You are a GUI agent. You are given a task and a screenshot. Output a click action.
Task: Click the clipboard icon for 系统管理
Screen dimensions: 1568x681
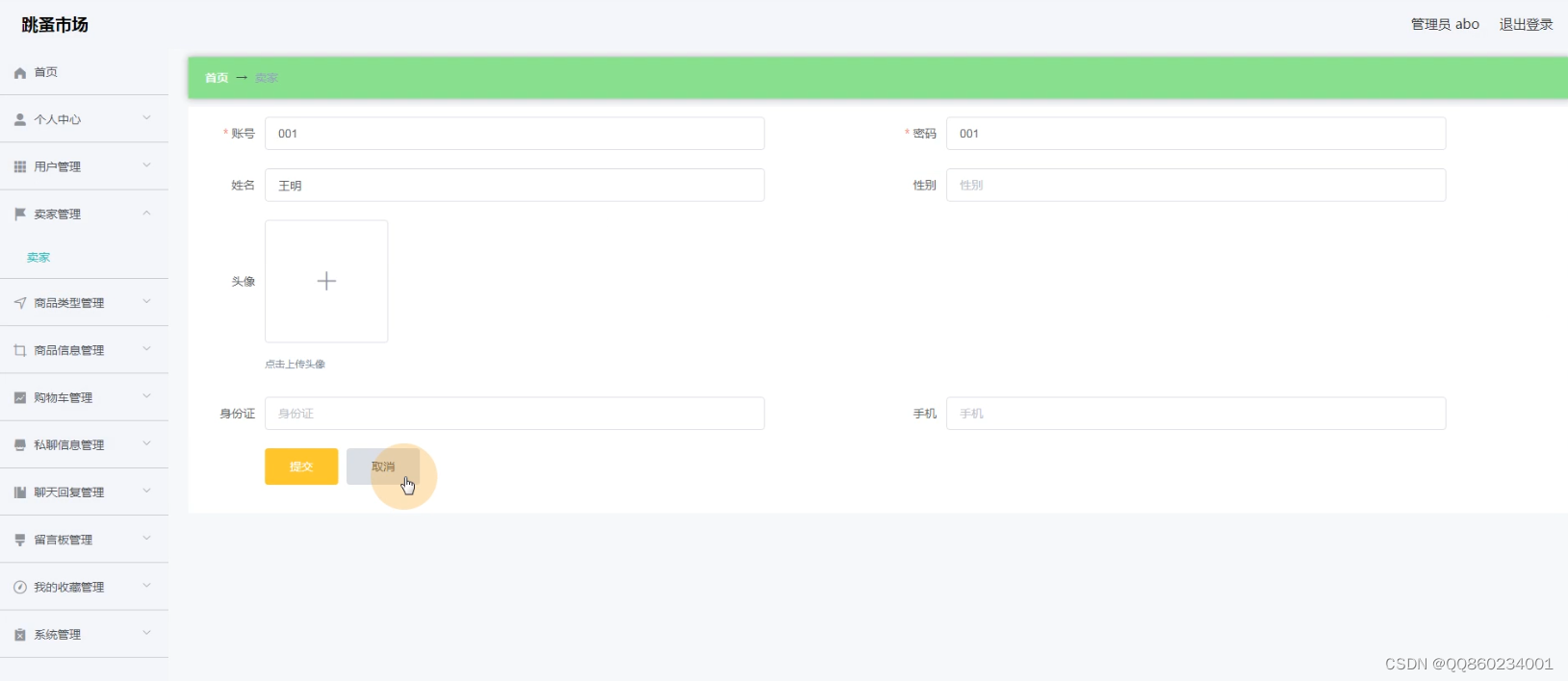click(20, 635)
